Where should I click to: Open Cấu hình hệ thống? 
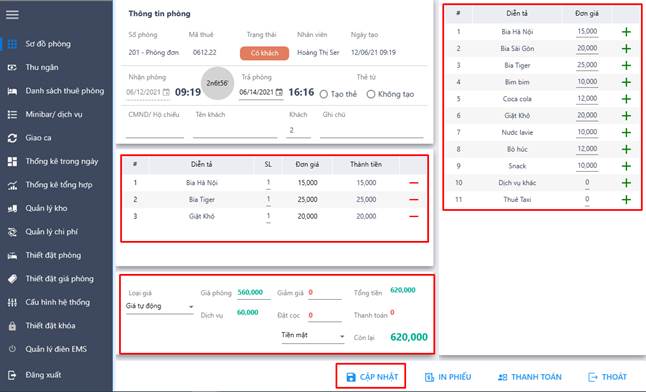pyautogui.click(x=57, y=302)
